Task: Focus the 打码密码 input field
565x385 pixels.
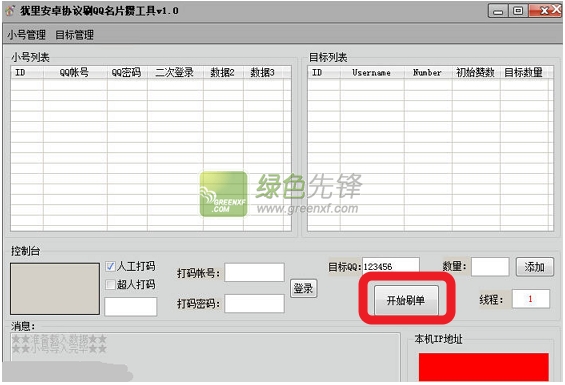Action: click(x=254, y=303)
